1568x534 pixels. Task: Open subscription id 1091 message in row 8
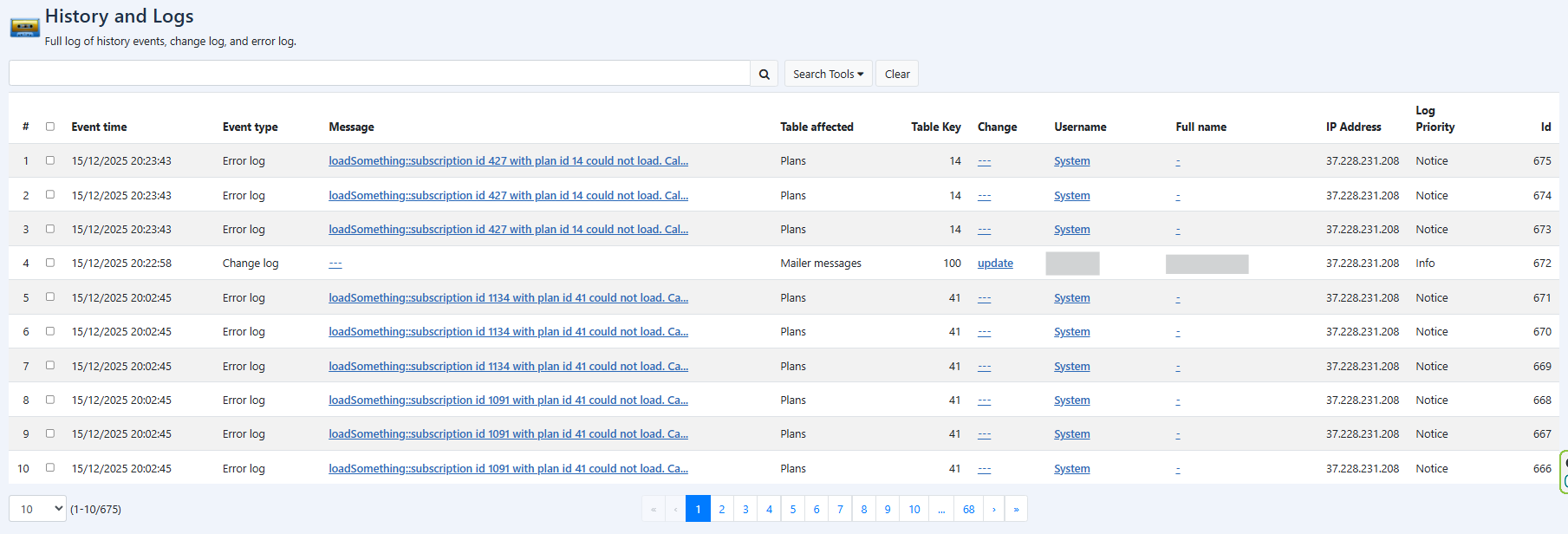508,400
